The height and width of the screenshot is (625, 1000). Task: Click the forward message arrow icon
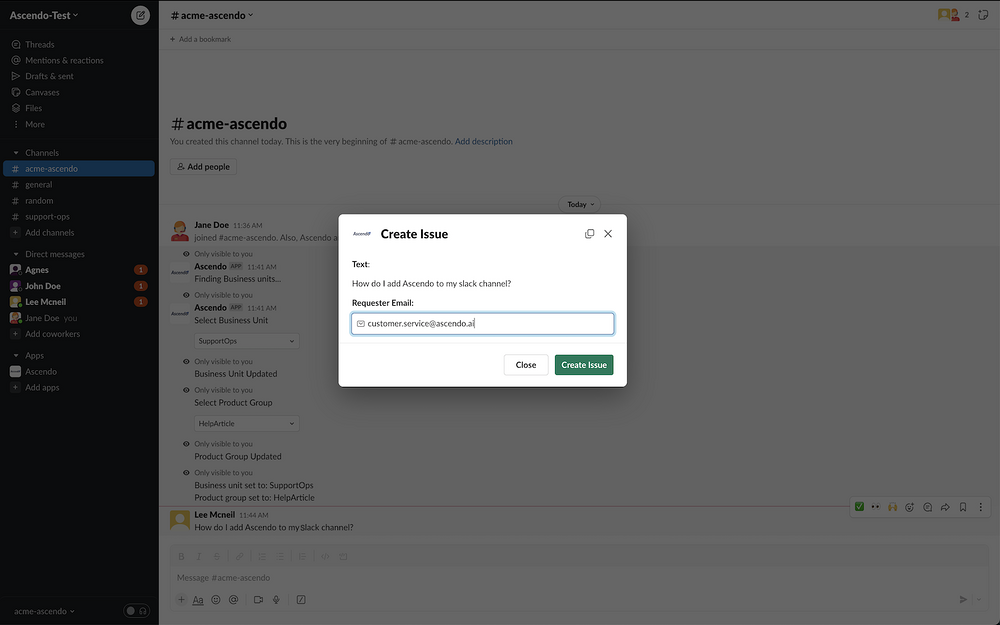[945, 507]
